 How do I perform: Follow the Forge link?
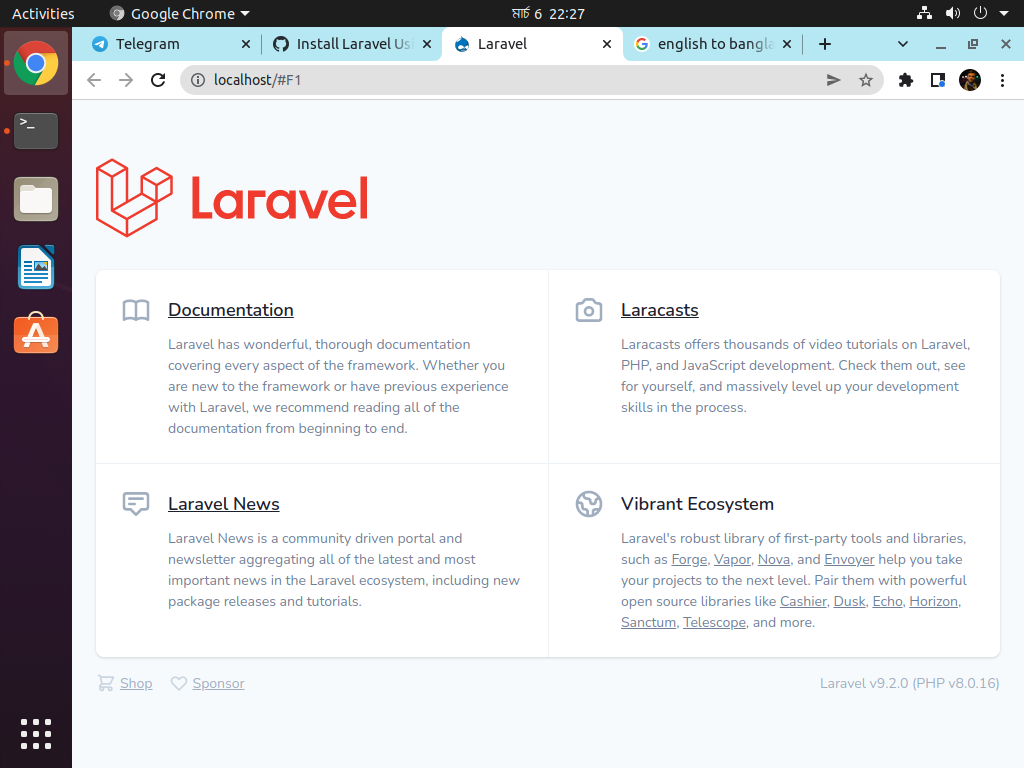click(689, 559)
